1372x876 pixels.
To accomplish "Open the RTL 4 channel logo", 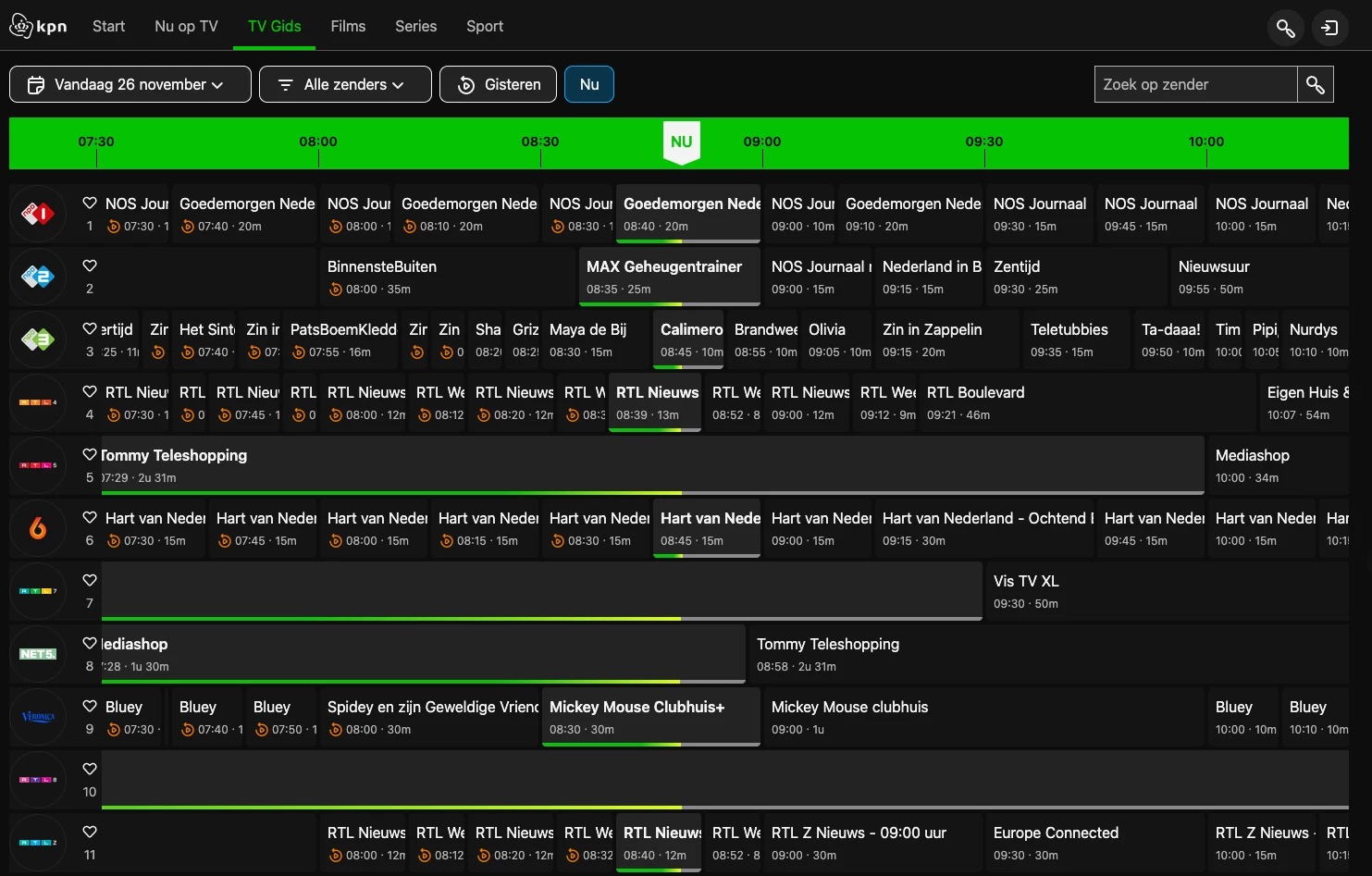I will click(x=38, y=402).
